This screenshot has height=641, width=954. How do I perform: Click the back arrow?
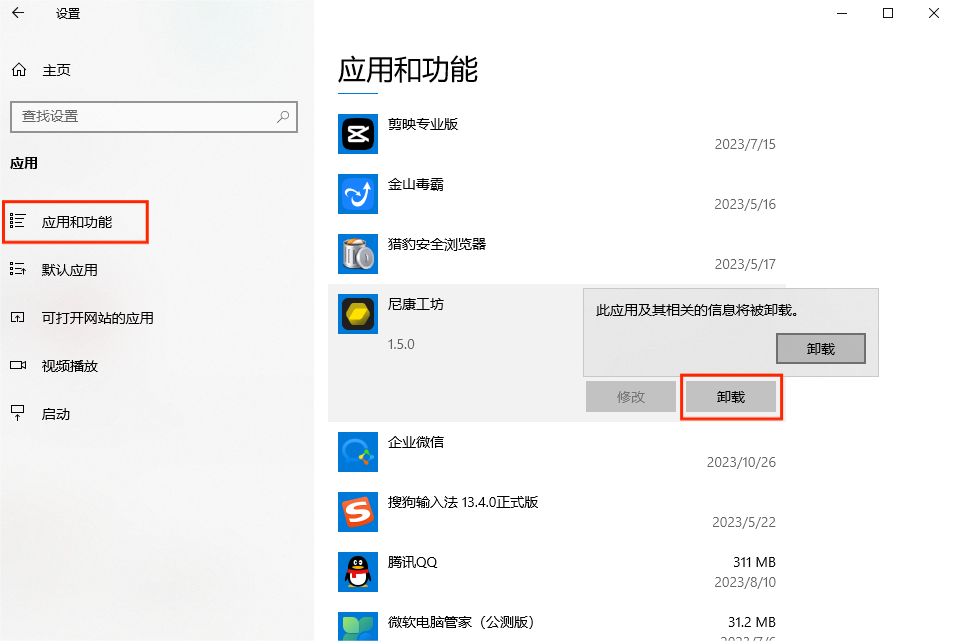[17, 14]
